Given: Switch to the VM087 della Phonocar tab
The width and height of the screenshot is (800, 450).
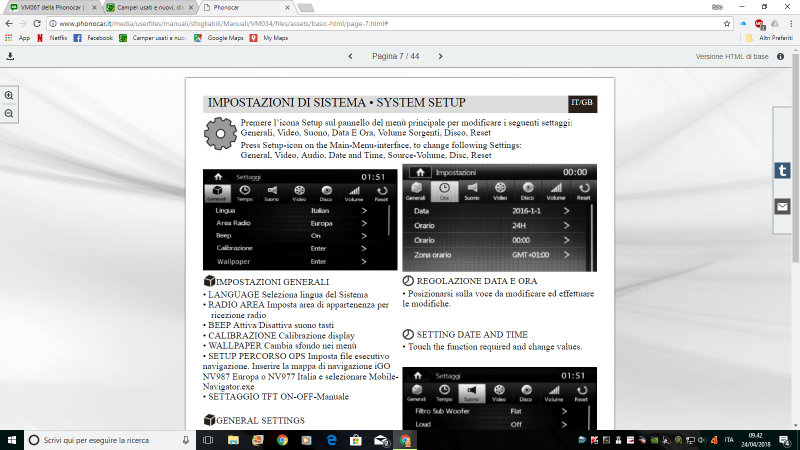Looking at the screenshot, I should (50, 7).
